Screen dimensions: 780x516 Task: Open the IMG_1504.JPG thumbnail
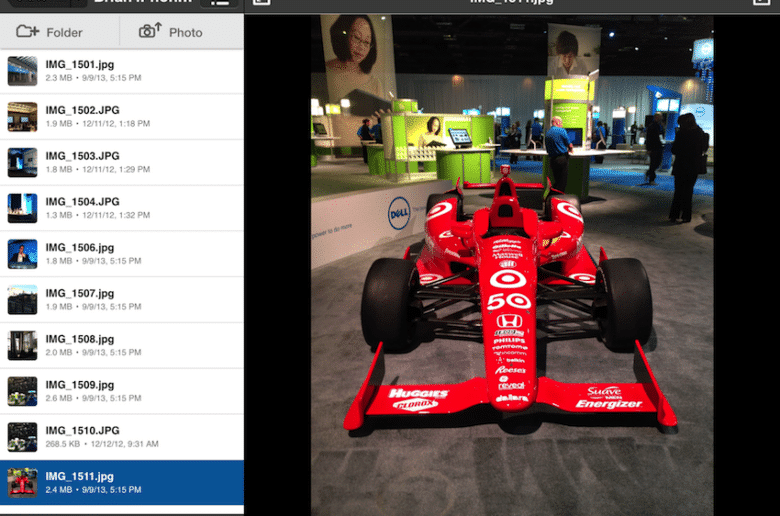point(22,208)
